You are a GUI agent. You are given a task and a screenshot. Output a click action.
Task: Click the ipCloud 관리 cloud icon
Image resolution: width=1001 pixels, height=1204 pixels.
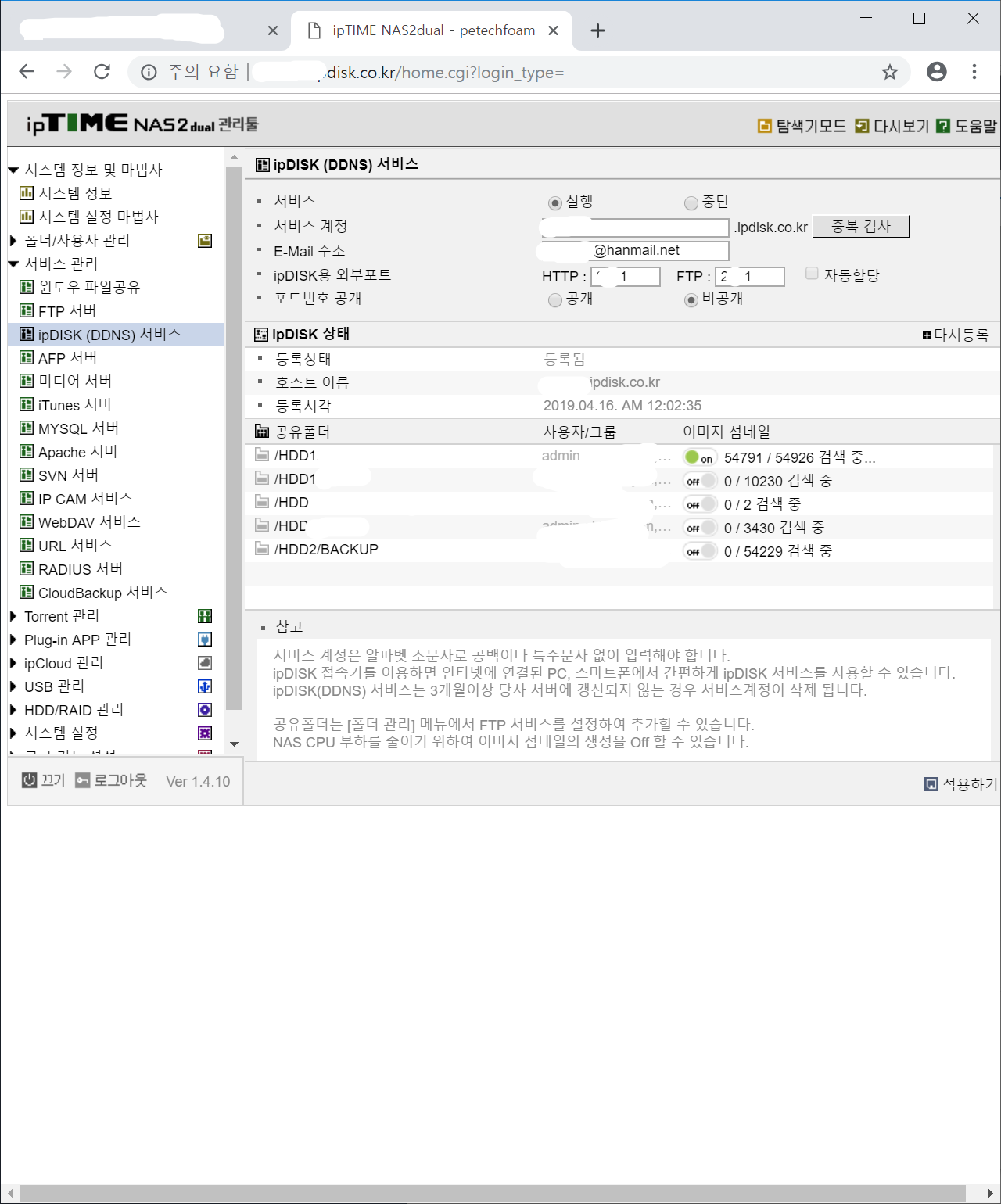point(205,663)
